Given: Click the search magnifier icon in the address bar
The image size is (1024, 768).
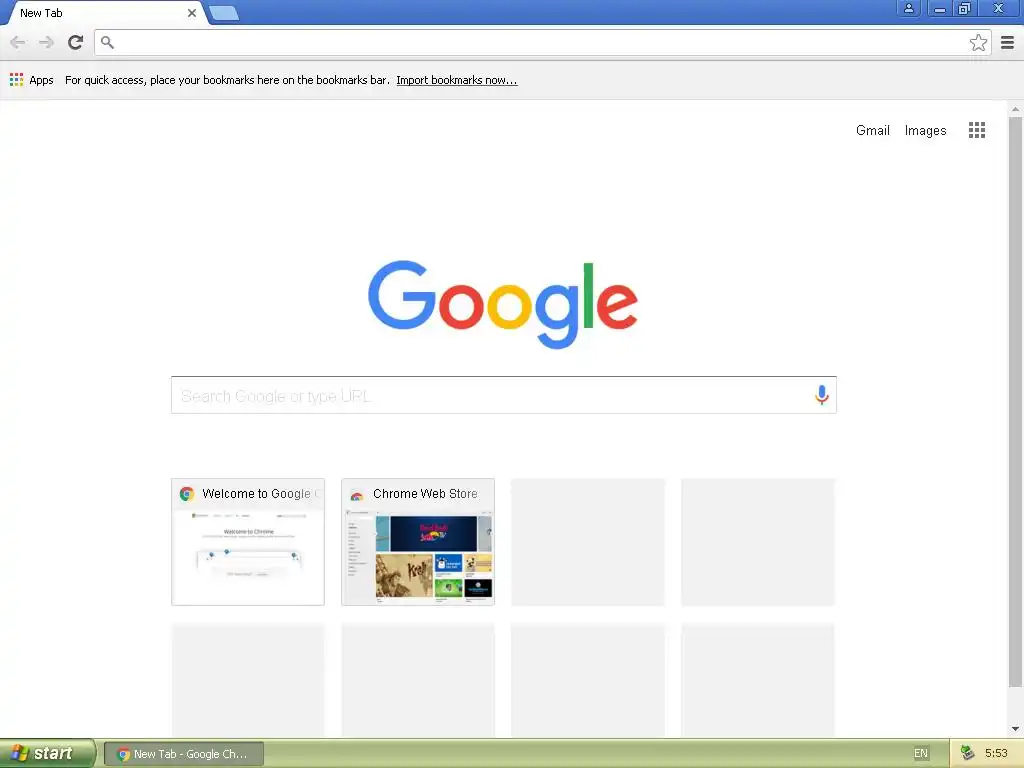Looking at the screenshot, I should 108,42.
